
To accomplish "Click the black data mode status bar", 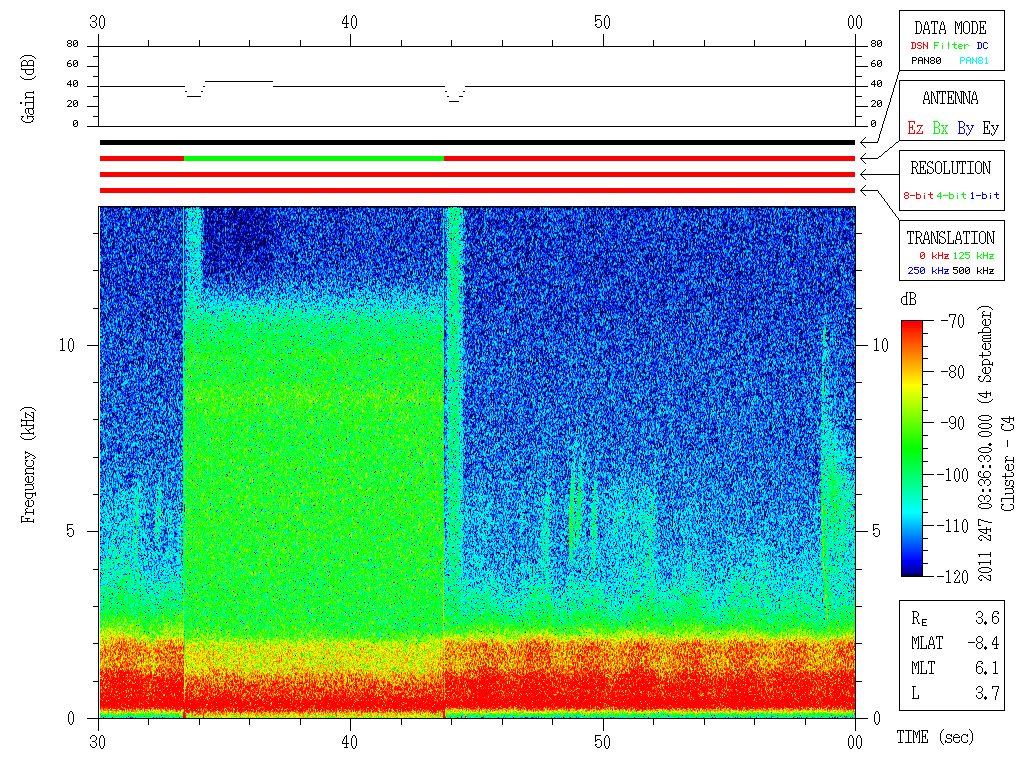I will (x=477, y=142).
